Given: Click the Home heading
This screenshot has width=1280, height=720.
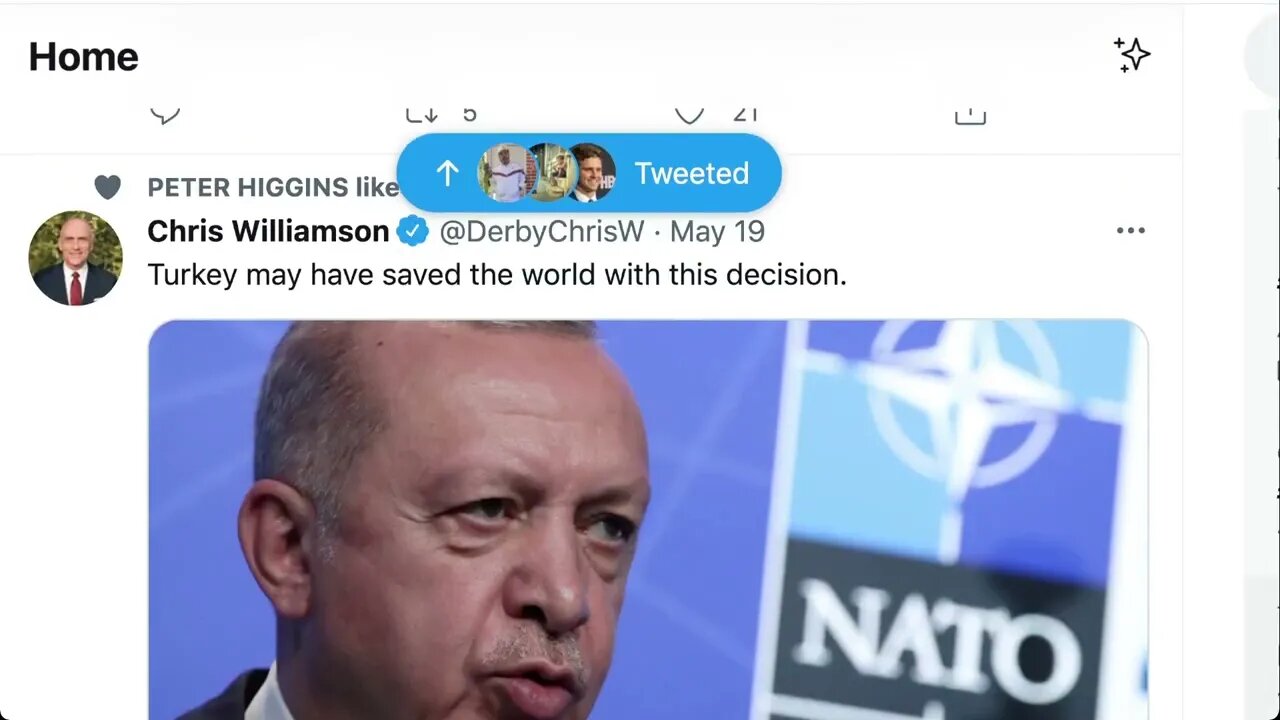Looking at the screenshot, I should 83,56.
